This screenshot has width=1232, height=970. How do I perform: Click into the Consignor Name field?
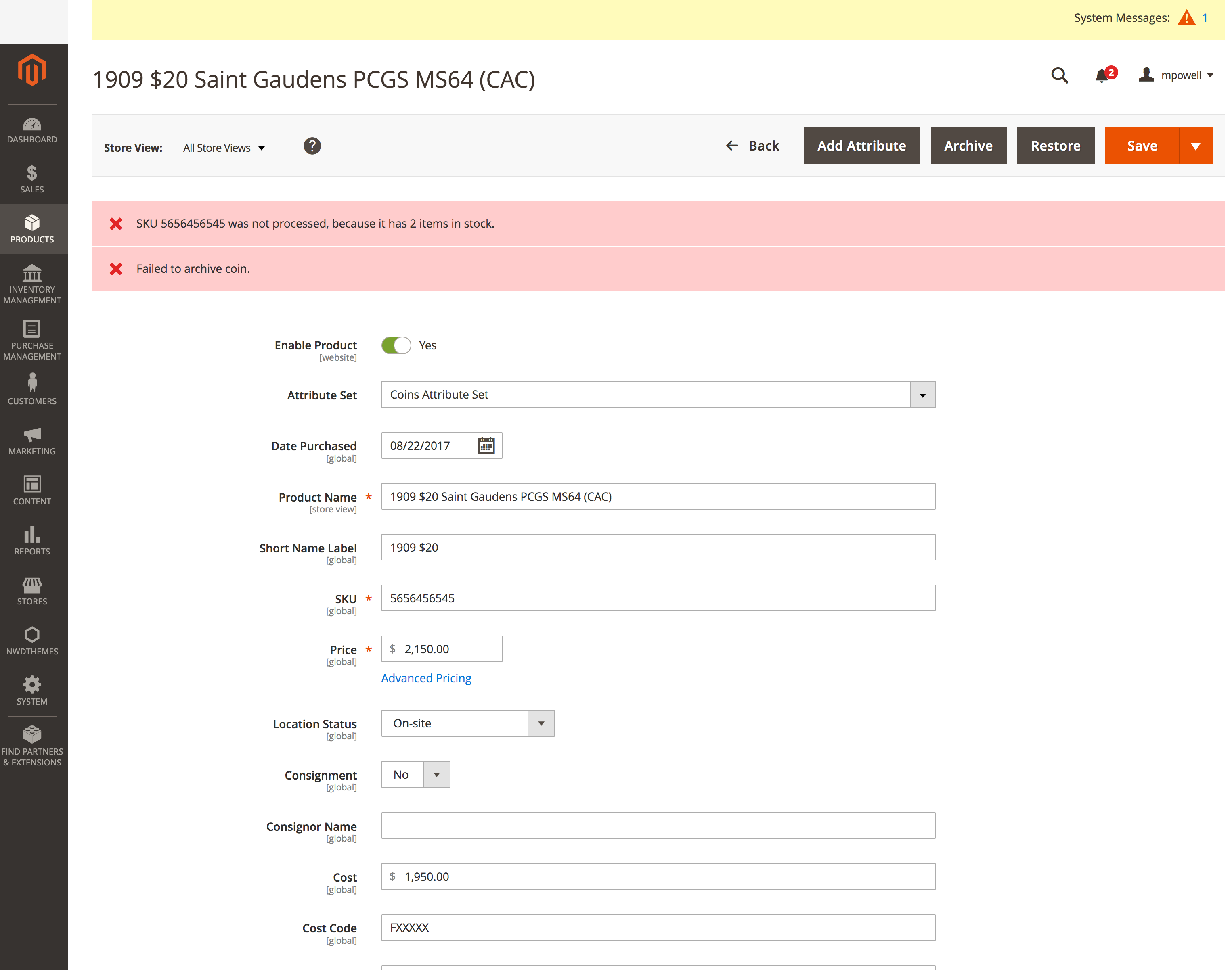pos(658,826)
